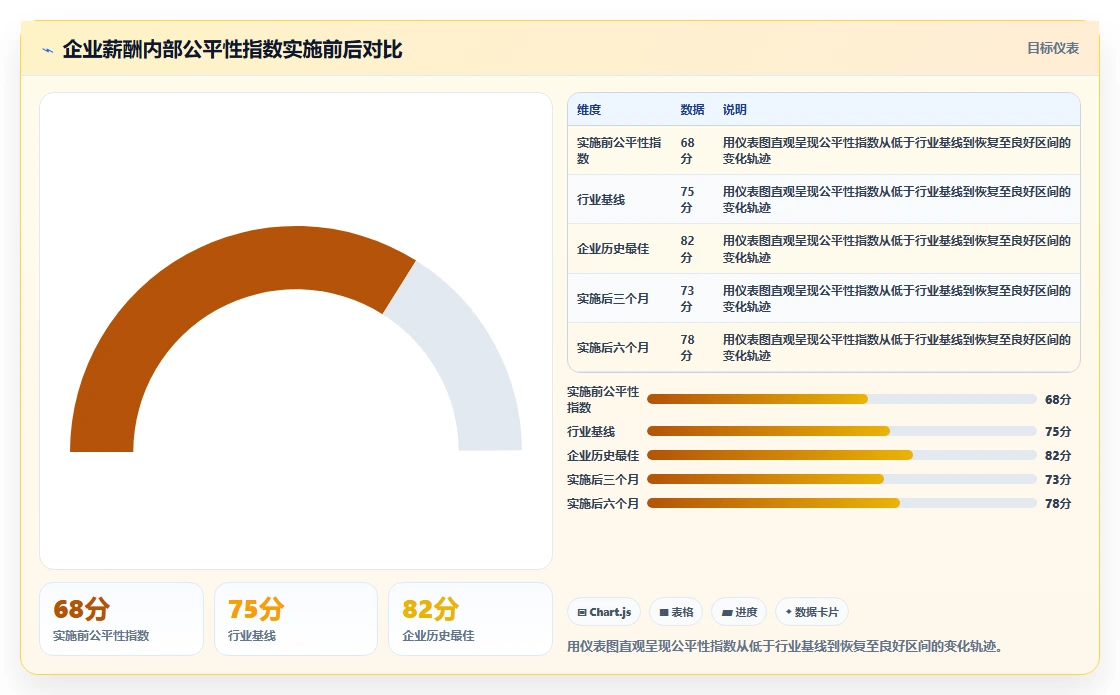Click the Chart.js tag chip

pyautogui.click(x=604, y=612)
